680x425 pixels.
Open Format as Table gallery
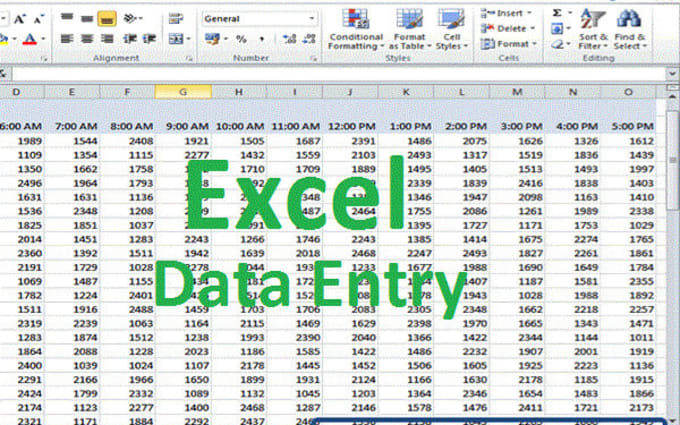[409, 29]
